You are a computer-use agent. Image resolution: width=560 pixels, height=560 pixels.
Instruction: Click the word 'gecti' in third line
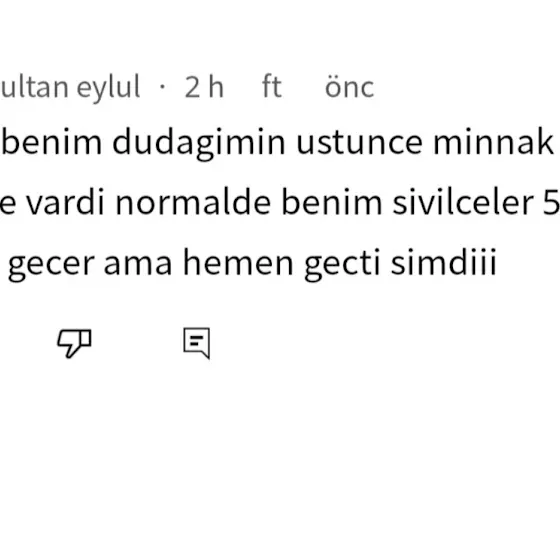click(342, 264)
